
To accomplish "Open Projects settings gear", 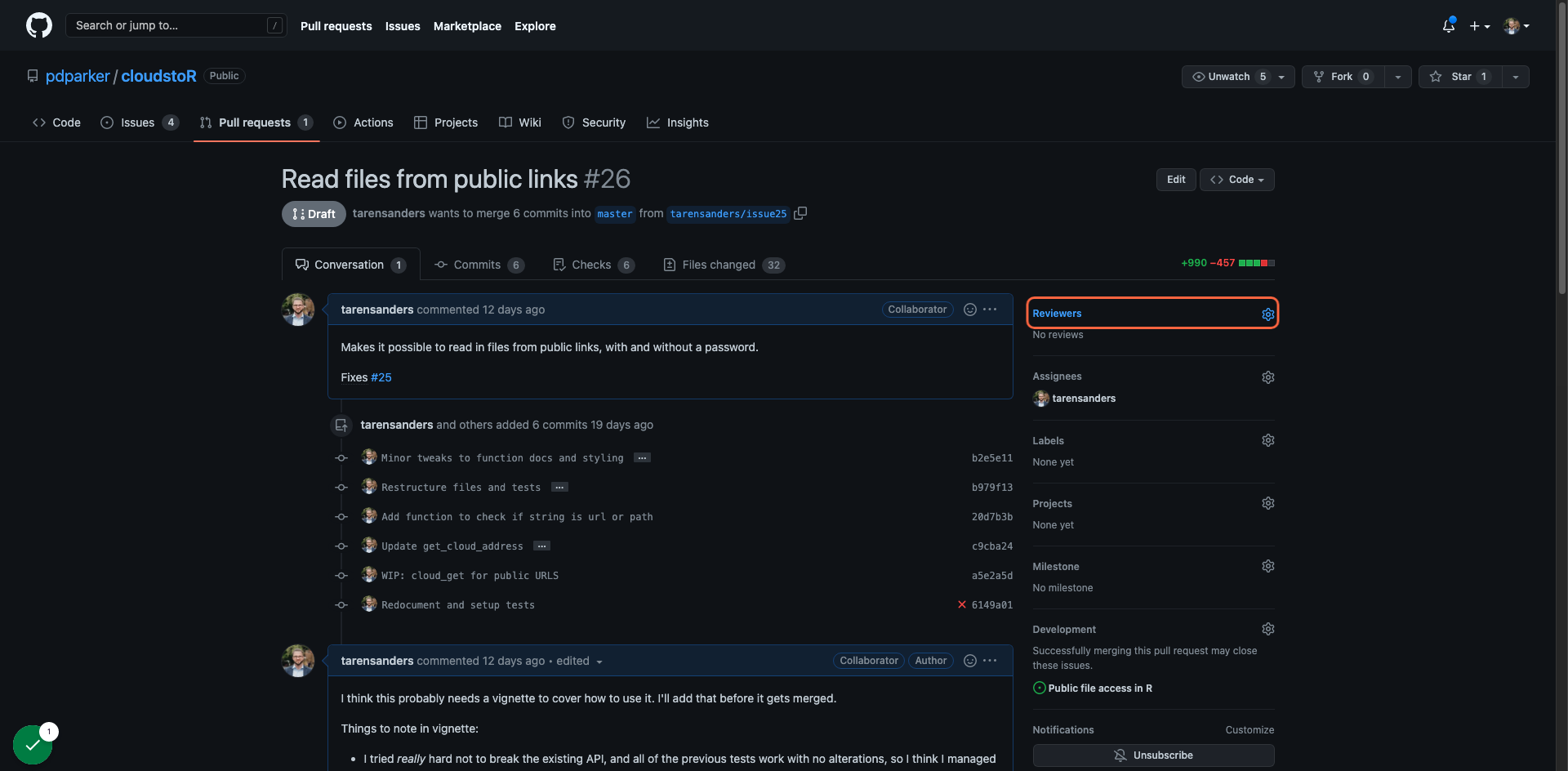I will 1267,503.
